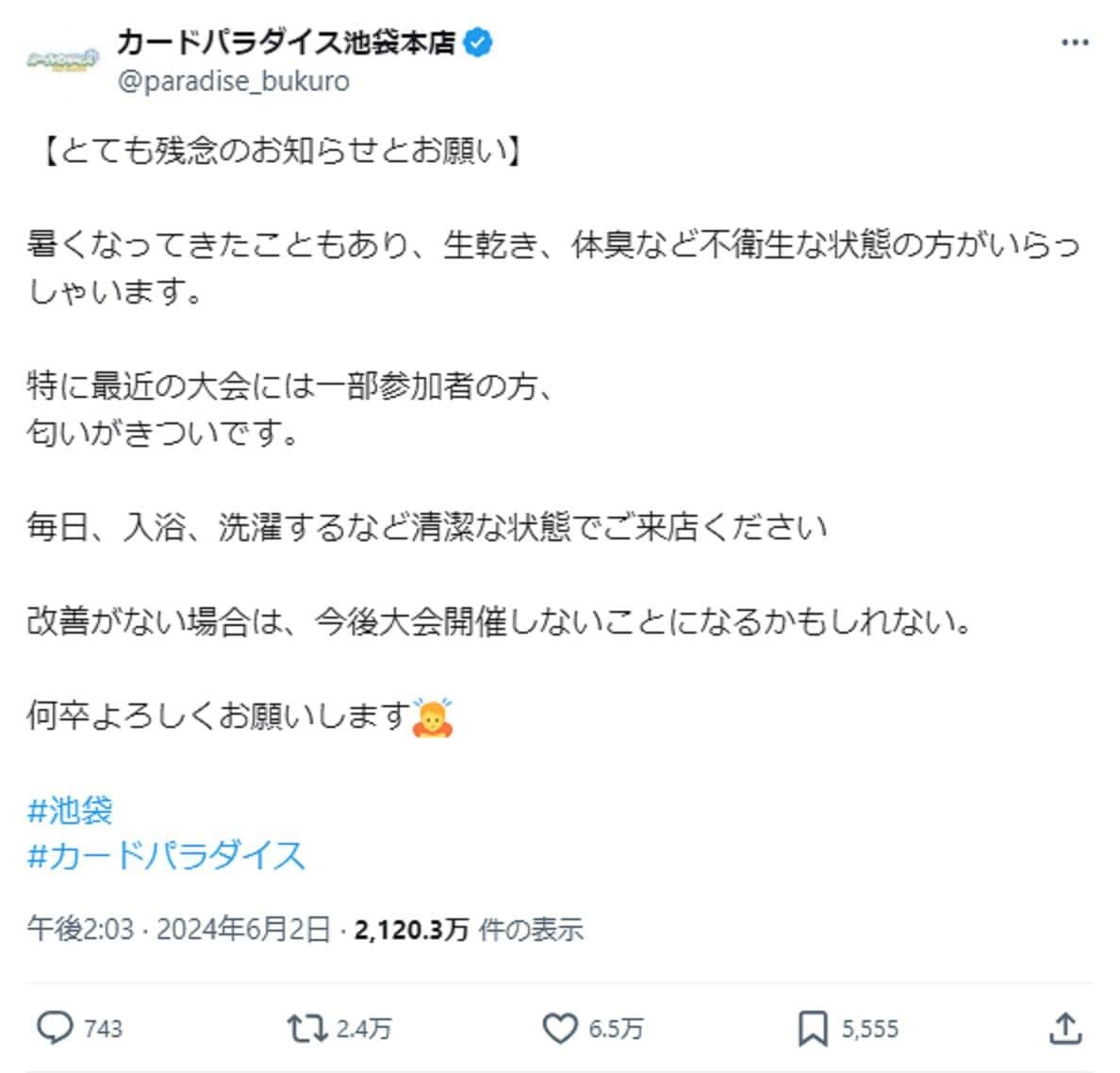Click the bowing person emoji

(433, 718)
